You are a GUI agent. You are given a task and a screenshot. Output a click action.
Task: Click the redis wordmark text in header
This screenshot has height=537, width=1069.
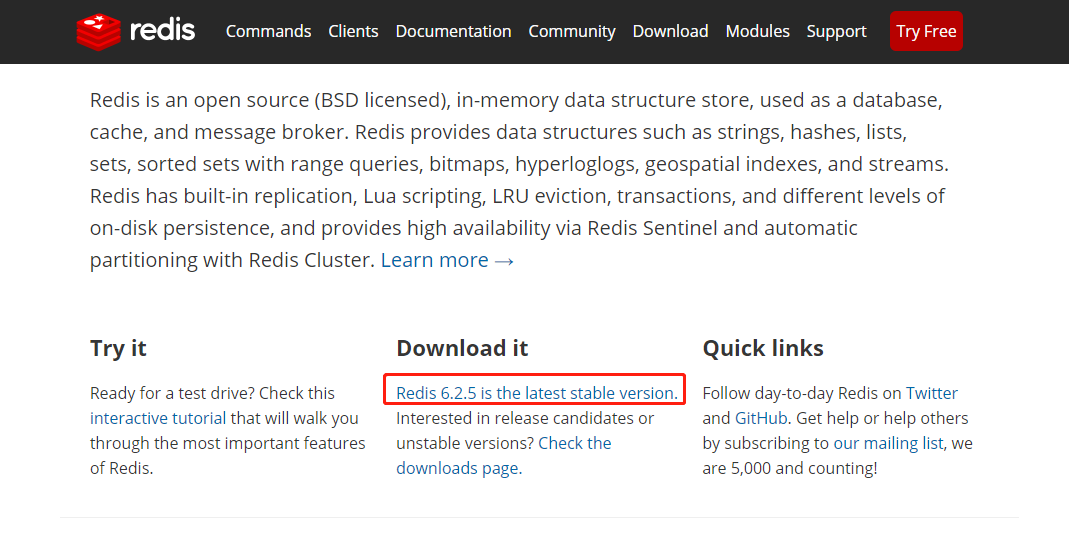point(162,30)
